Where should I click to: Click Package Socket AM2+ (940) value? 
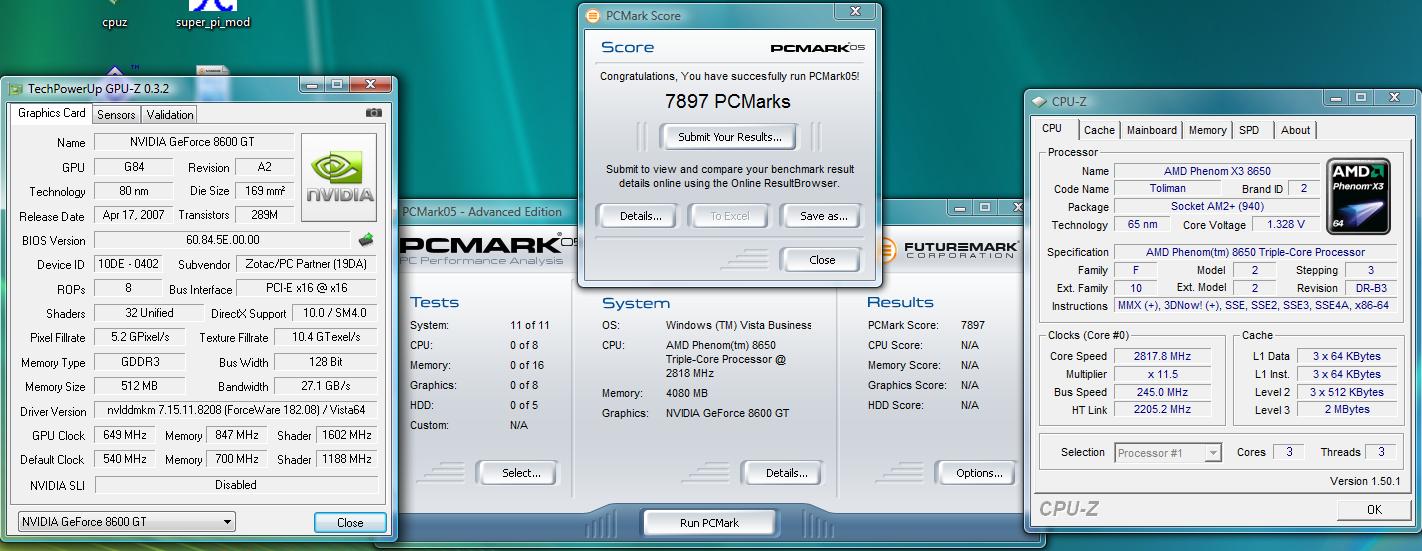1217,206
